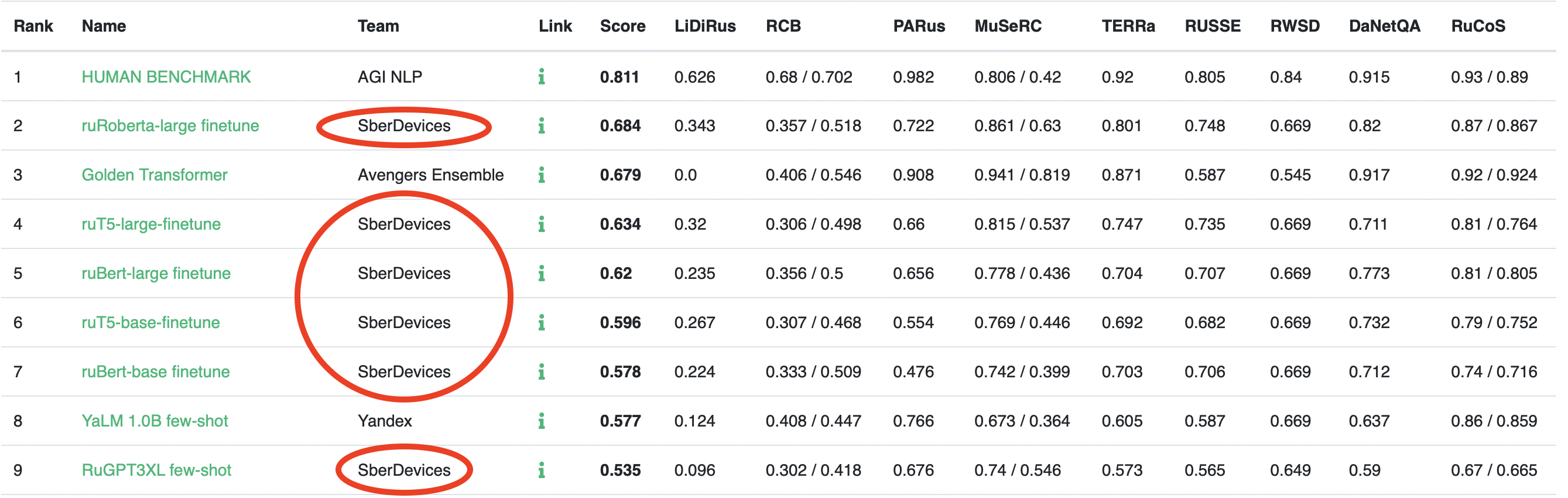
Task: Click the LiDiRus column header
Action: click(705, 26)
